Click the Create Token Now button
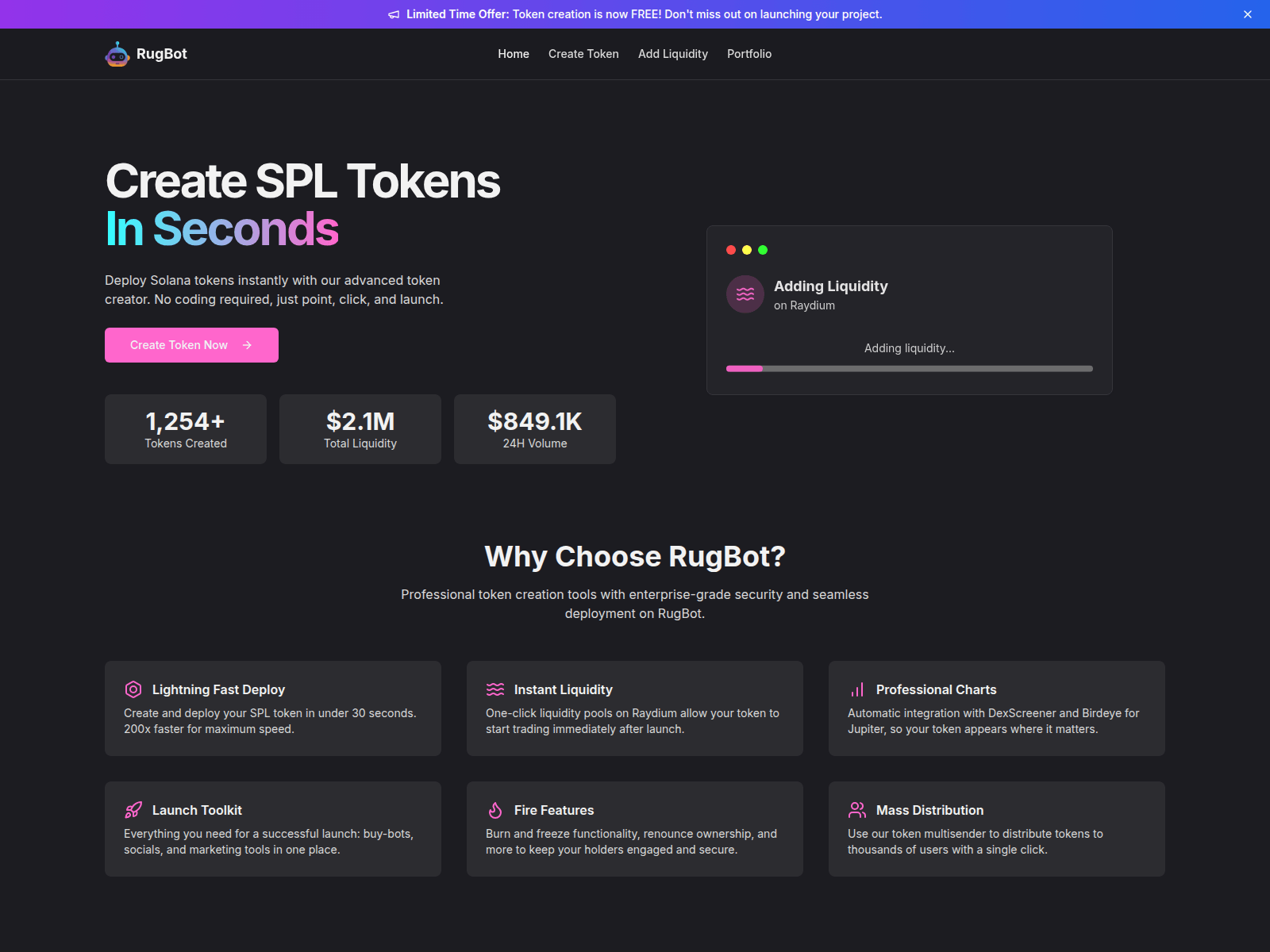Image resolution: width=1270 pixels, height=952 pixels. click(x=191, y=345)
